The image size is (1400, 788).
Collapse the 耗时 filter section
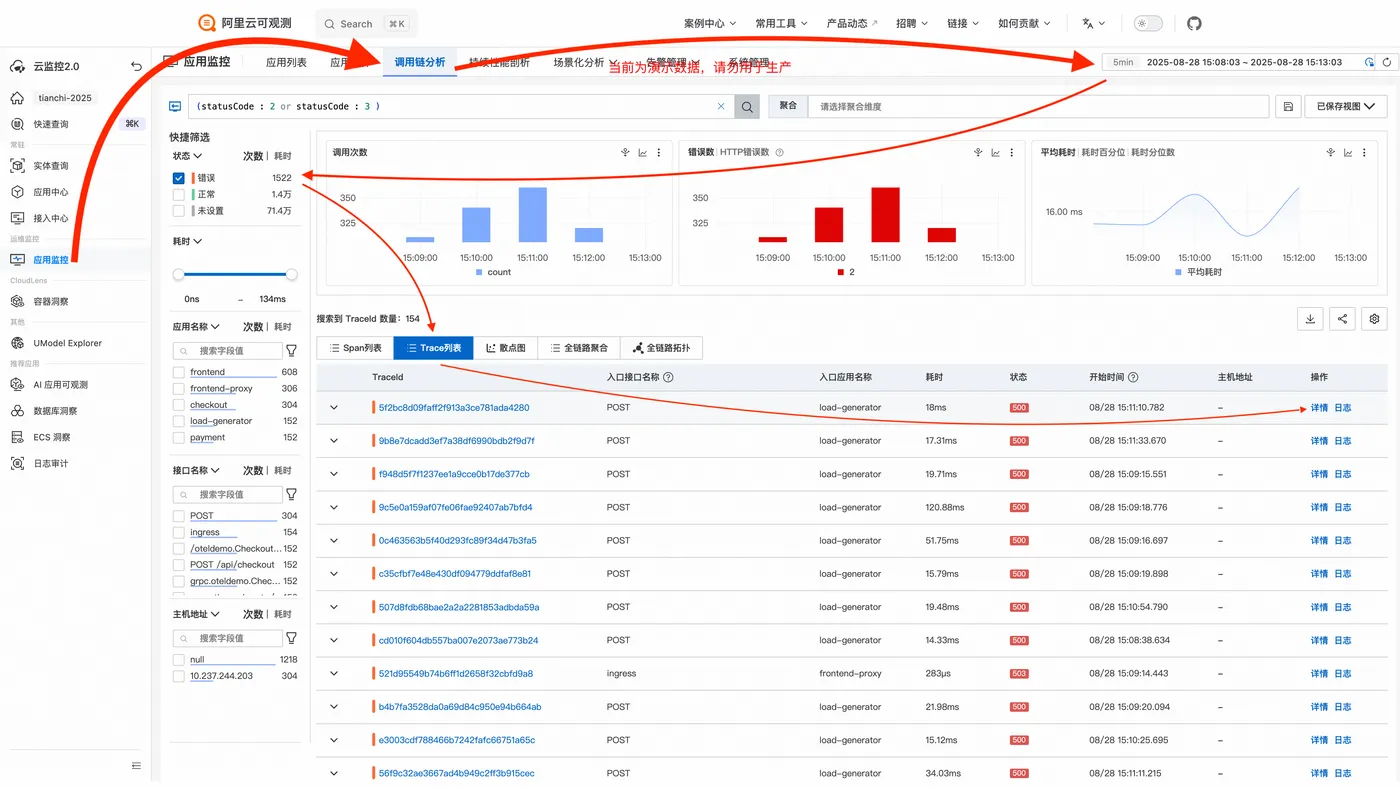click(187, 241)
